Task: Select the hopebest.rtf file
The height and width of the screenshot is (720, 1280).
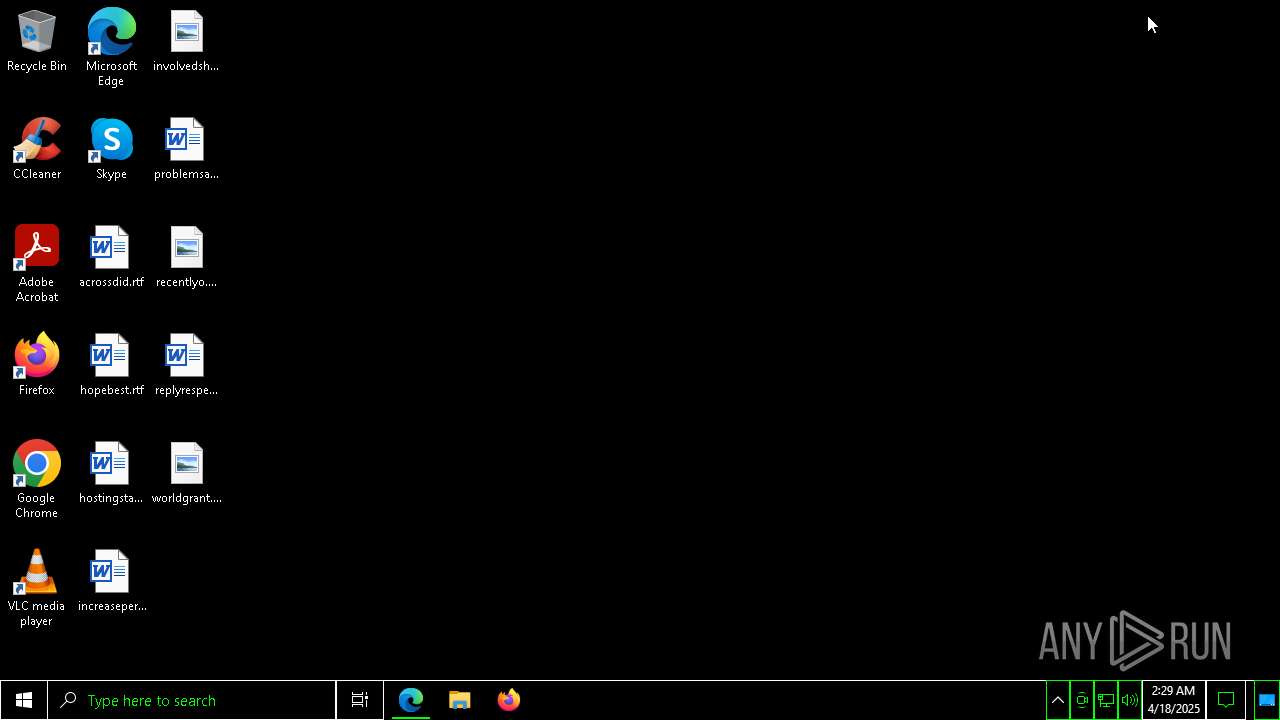Action: 111,366
